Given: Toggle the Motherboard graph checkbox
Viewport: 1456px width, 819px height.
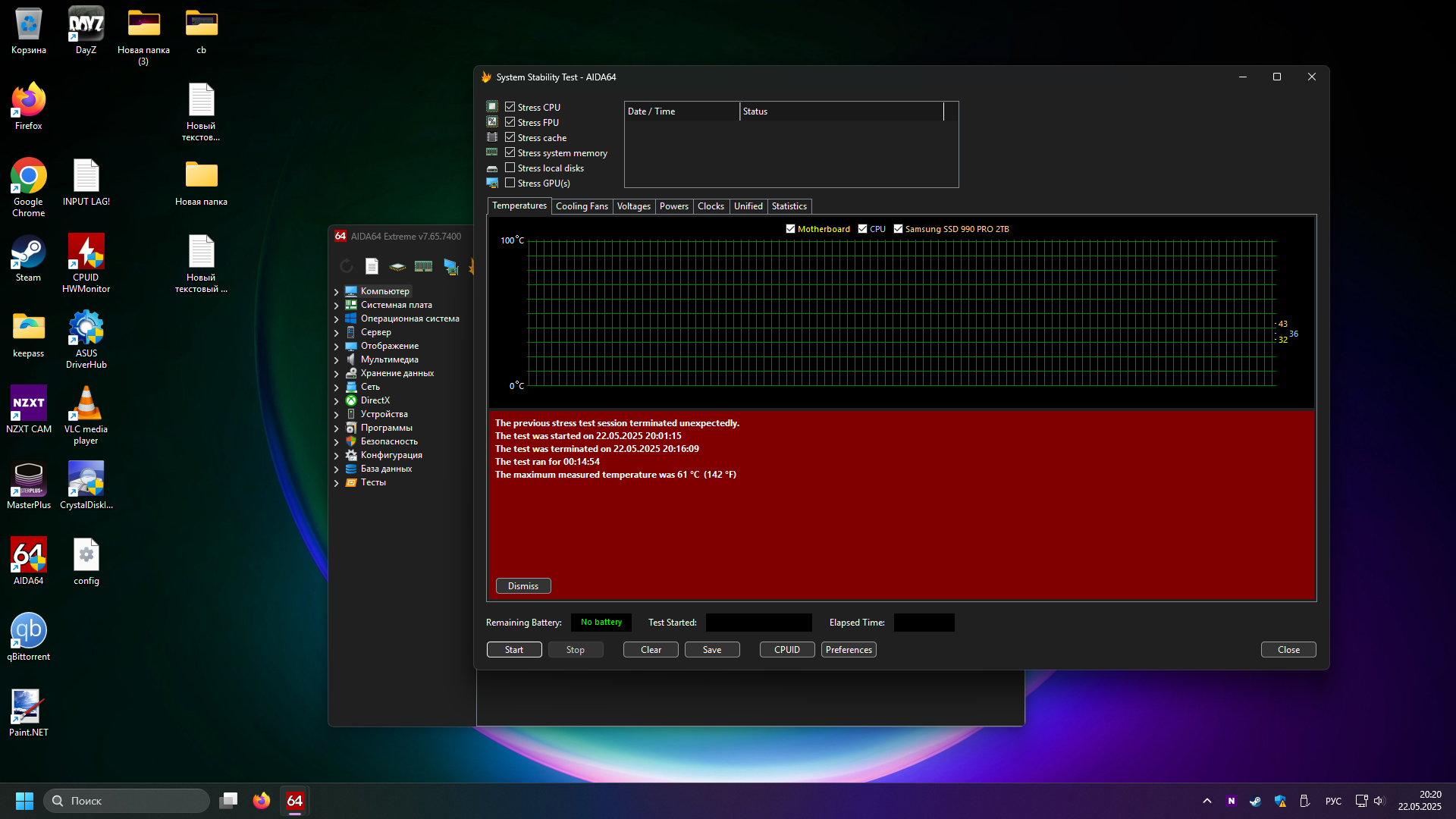Looking at the screenshot, I should pos(790,229).
